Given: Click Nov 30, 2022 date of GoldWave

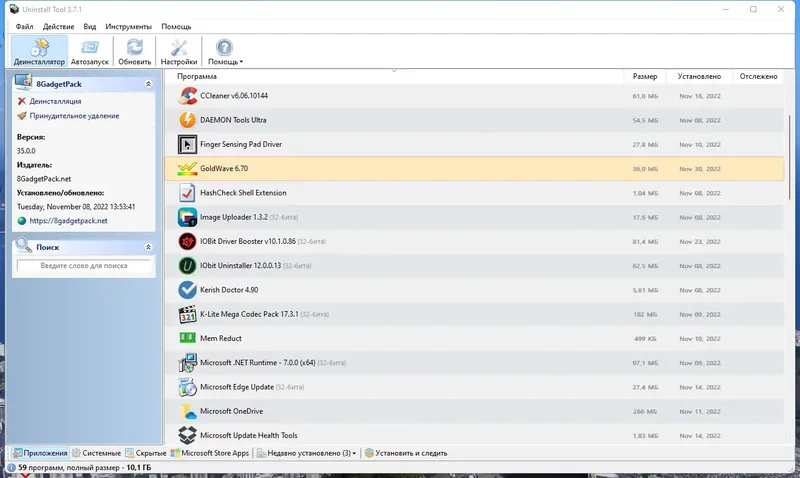Looking at the screenshot, I should coord(700,169).
